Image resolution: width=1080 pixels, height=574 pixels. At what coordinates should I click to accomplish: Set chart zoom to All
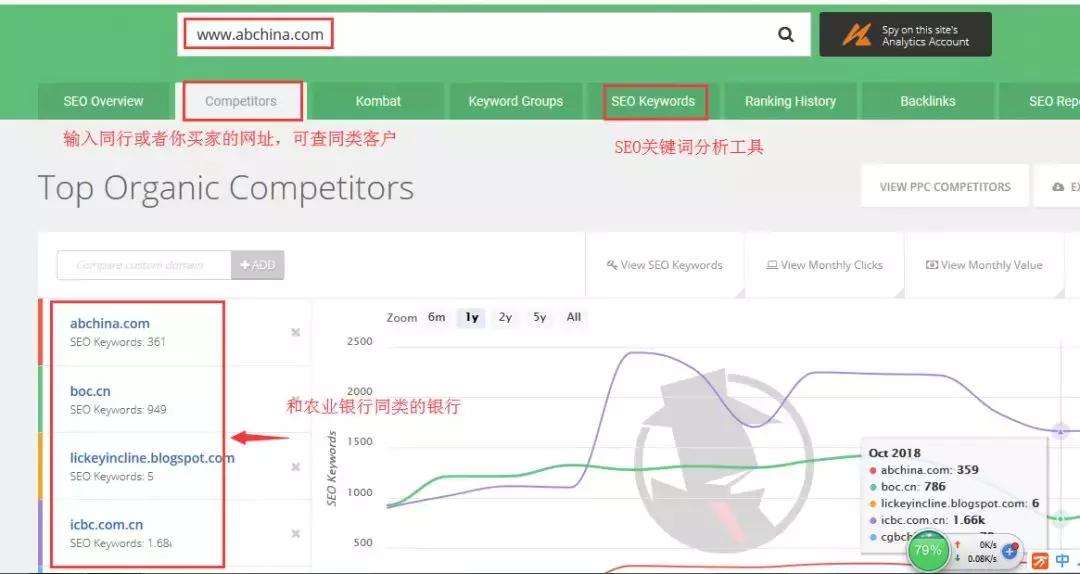[x=574, y=318]
